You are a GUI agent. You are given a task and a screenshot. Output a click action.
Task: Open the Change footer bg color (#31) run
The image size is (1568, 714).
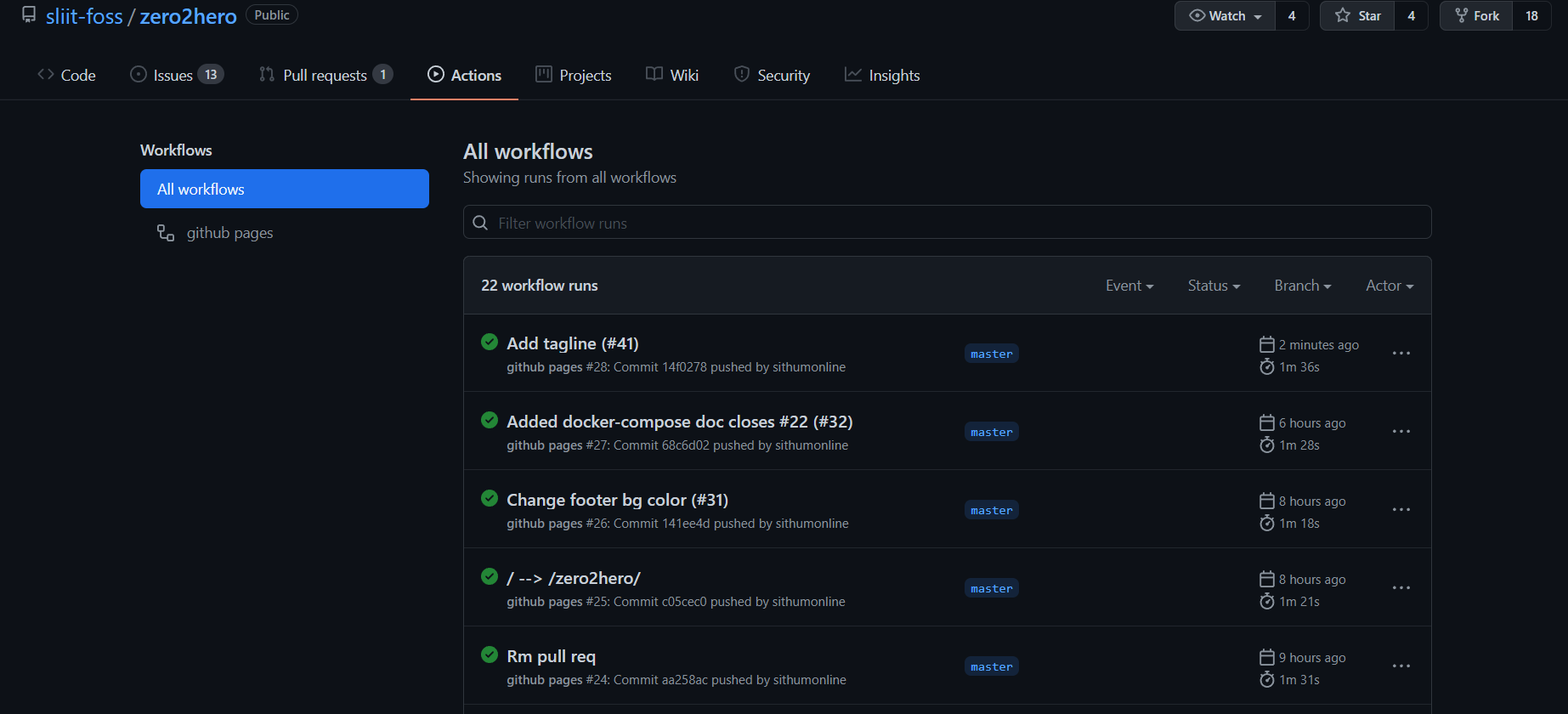(x=618, y=500)
